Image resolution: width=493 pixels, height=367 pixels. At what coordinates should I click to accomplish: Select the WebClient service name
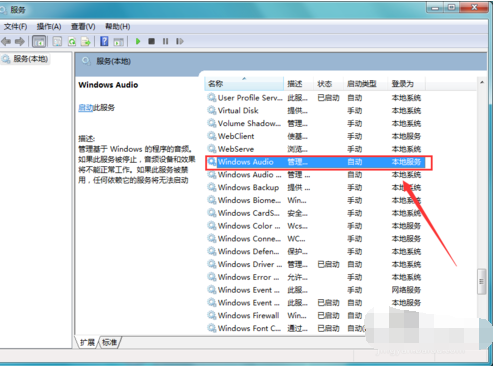(236, 136)
